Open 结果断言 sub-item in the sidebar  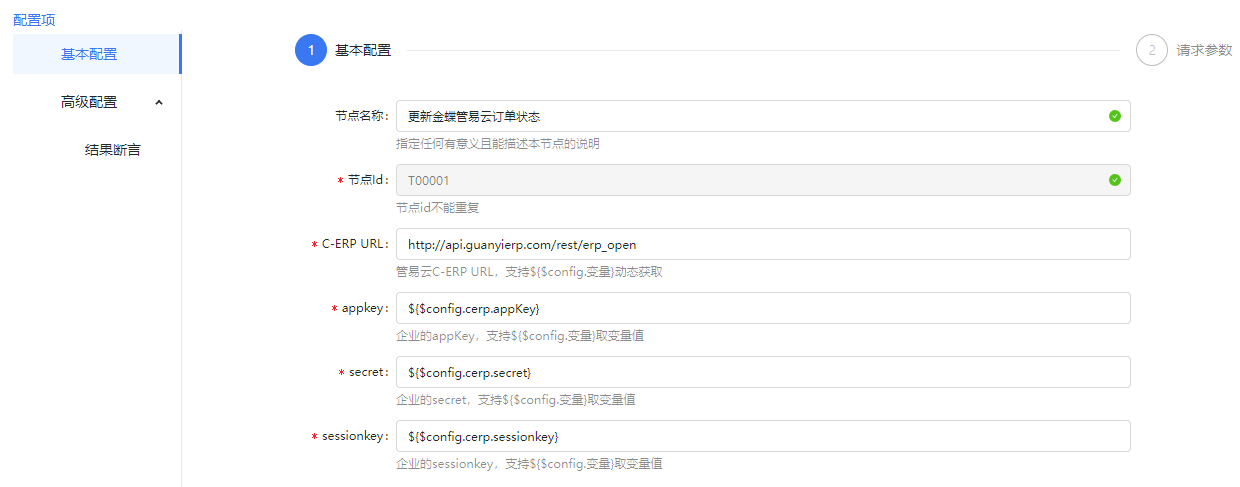(112, 150)
